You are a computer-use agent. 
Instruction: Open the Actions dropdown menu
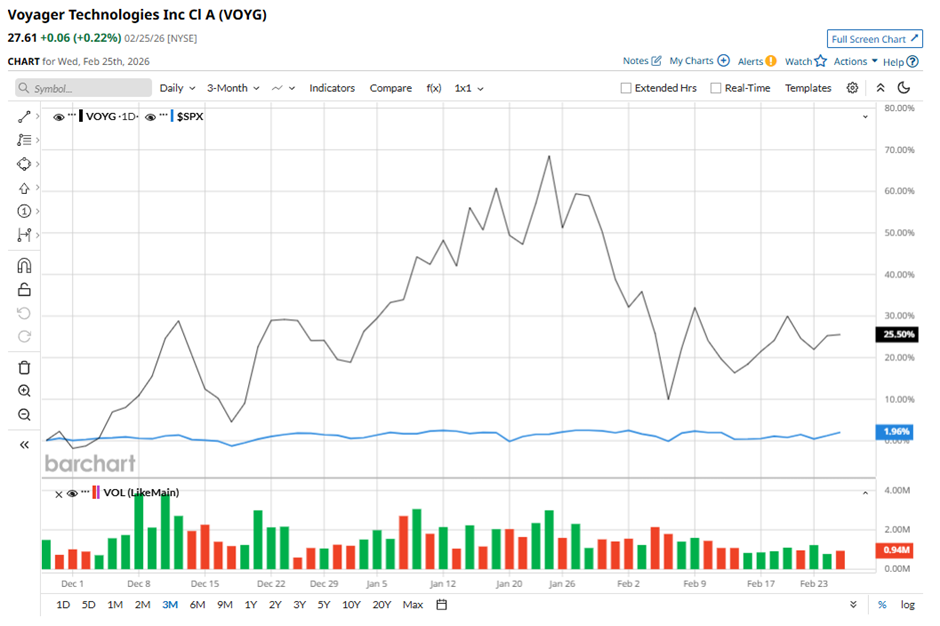tap(855, 61)
